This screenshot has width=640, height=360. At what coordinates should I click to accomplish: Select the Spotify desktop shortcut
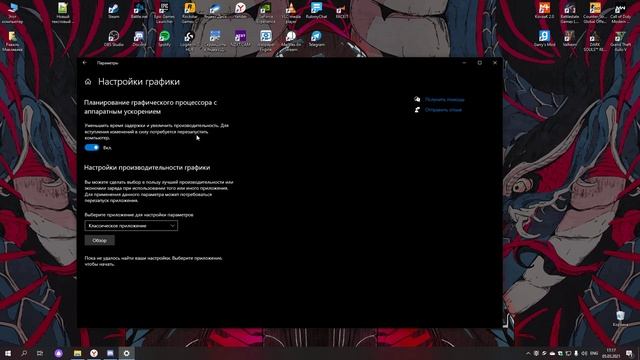[x=164, y=39]
